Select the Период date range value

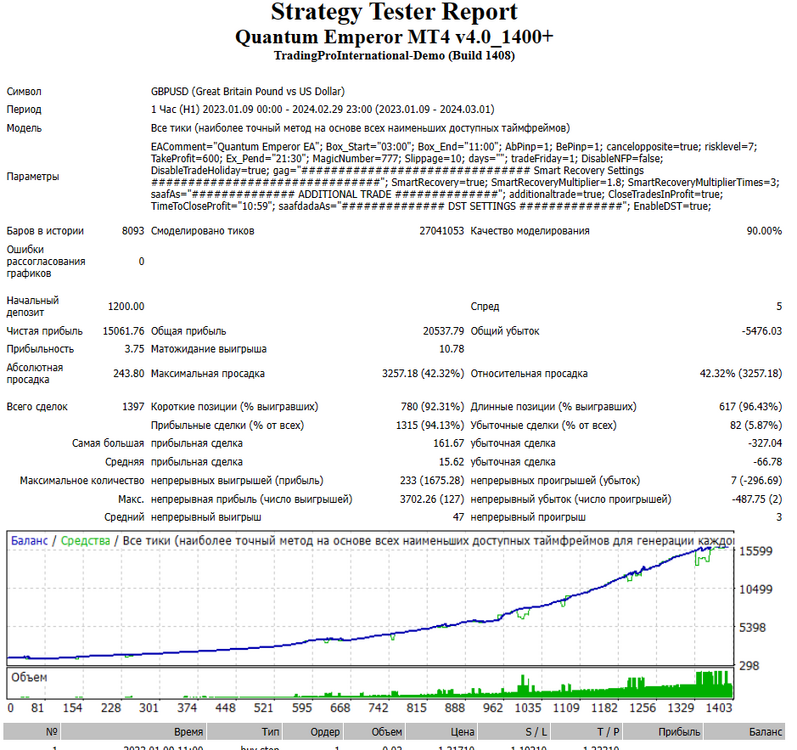(322, 110)
